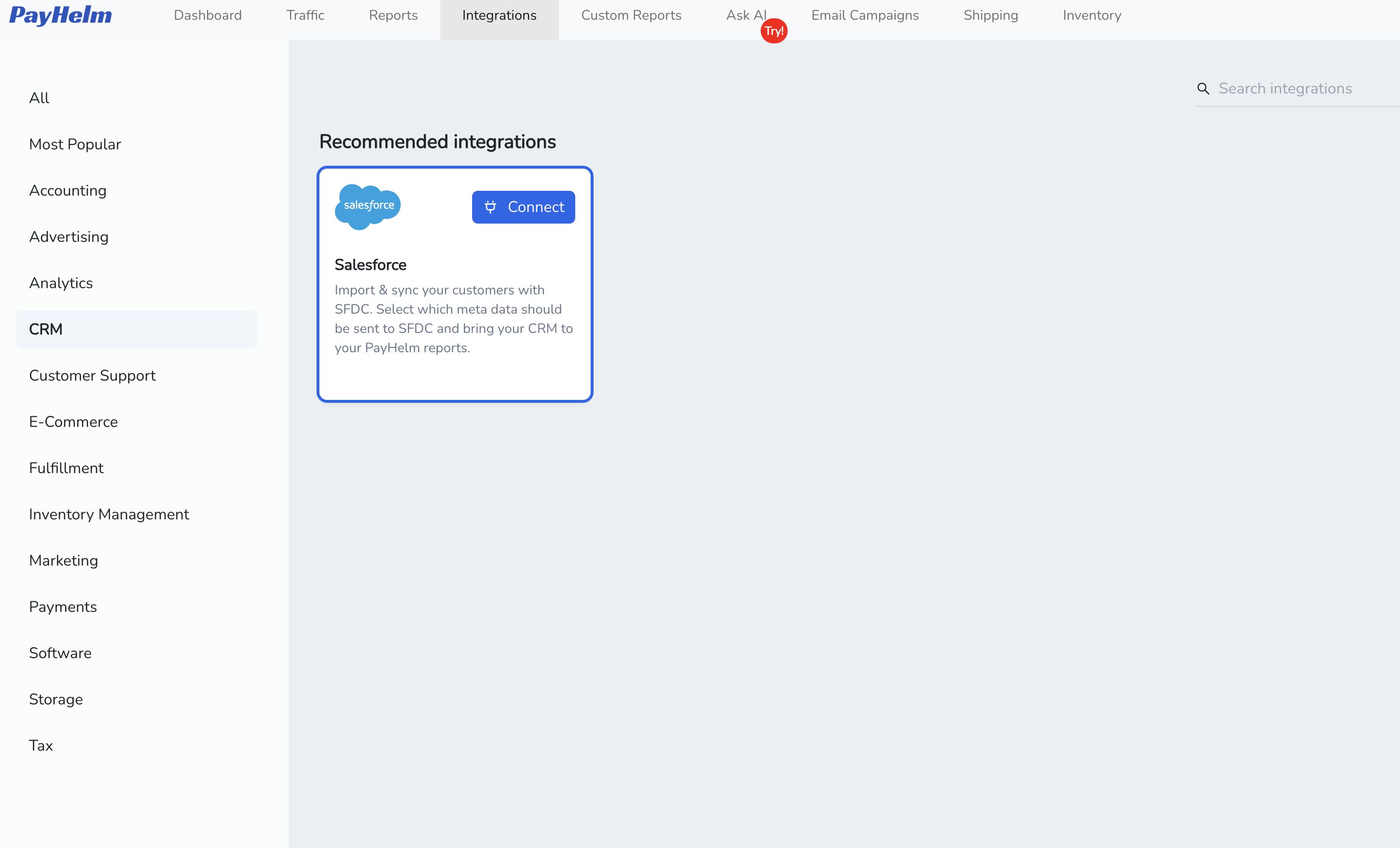Click the PayHelm logo
This screenshot has width=1400, height=848.
(60, 16)
